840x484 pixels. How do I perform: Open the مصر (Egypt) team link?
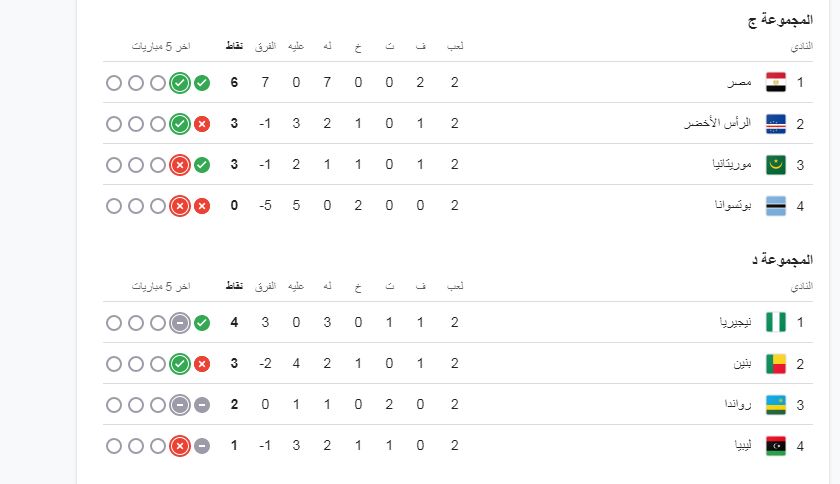pos(740,82)
